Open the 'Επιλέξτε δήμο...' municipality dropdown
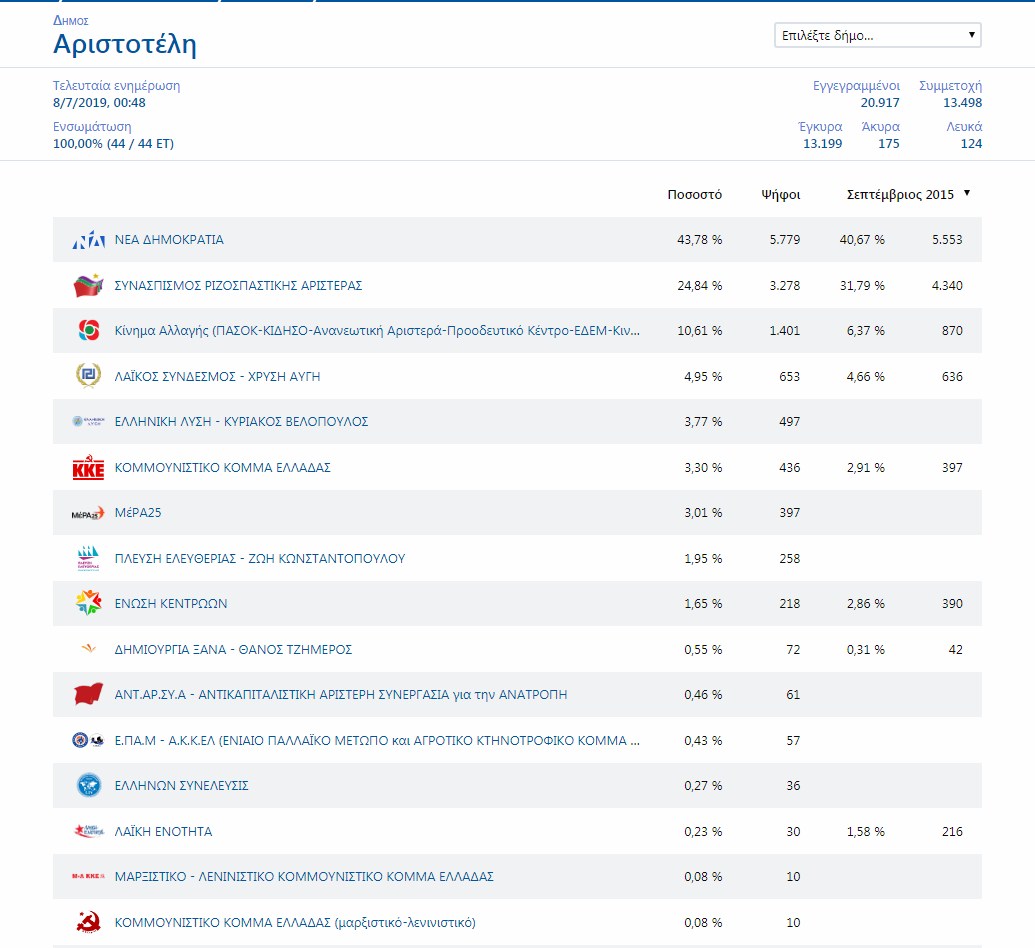1035x948 pixels. pos(877,36)
